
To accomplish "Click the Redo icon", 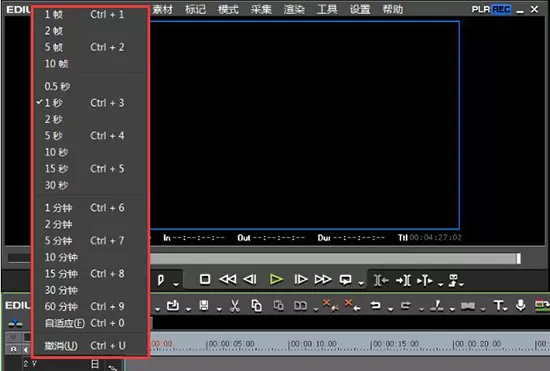I will [406, 306].
